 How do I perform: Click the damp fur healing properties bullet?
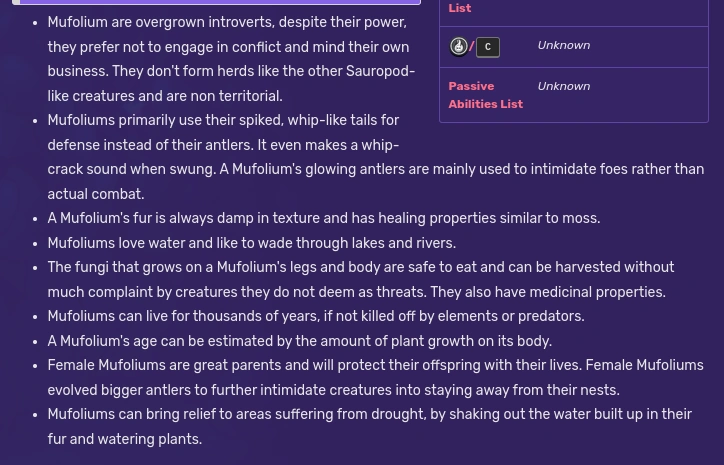[x=323, y=218]
